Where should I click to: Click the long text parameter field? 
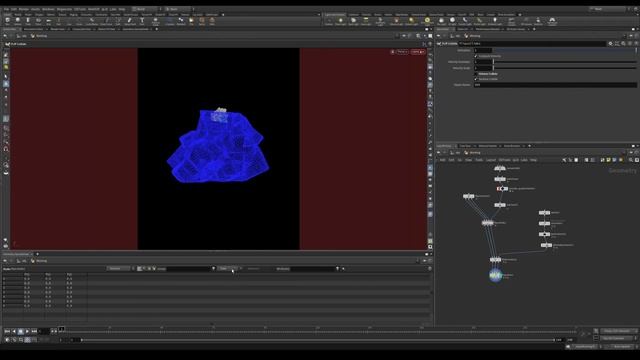tap(555, 85)
